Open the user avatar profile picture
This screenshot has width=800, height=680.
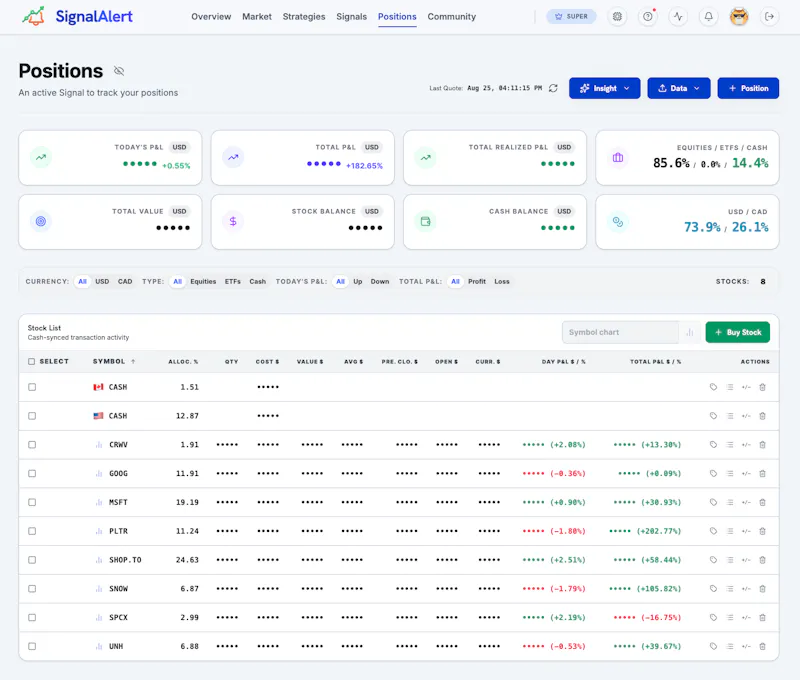pyautogui.click(x=739, y=16)
